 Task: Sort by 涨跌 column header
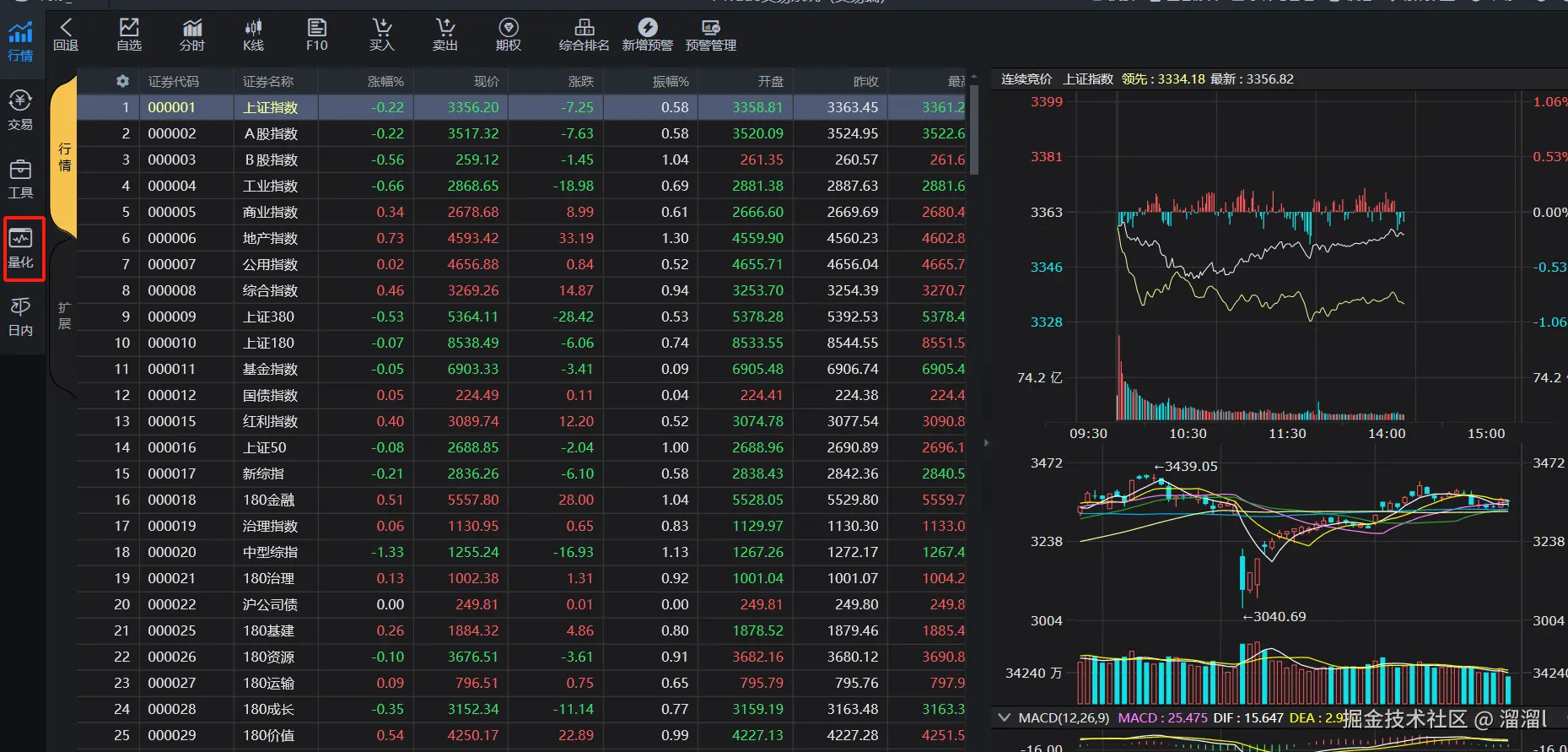click(581, 82)
